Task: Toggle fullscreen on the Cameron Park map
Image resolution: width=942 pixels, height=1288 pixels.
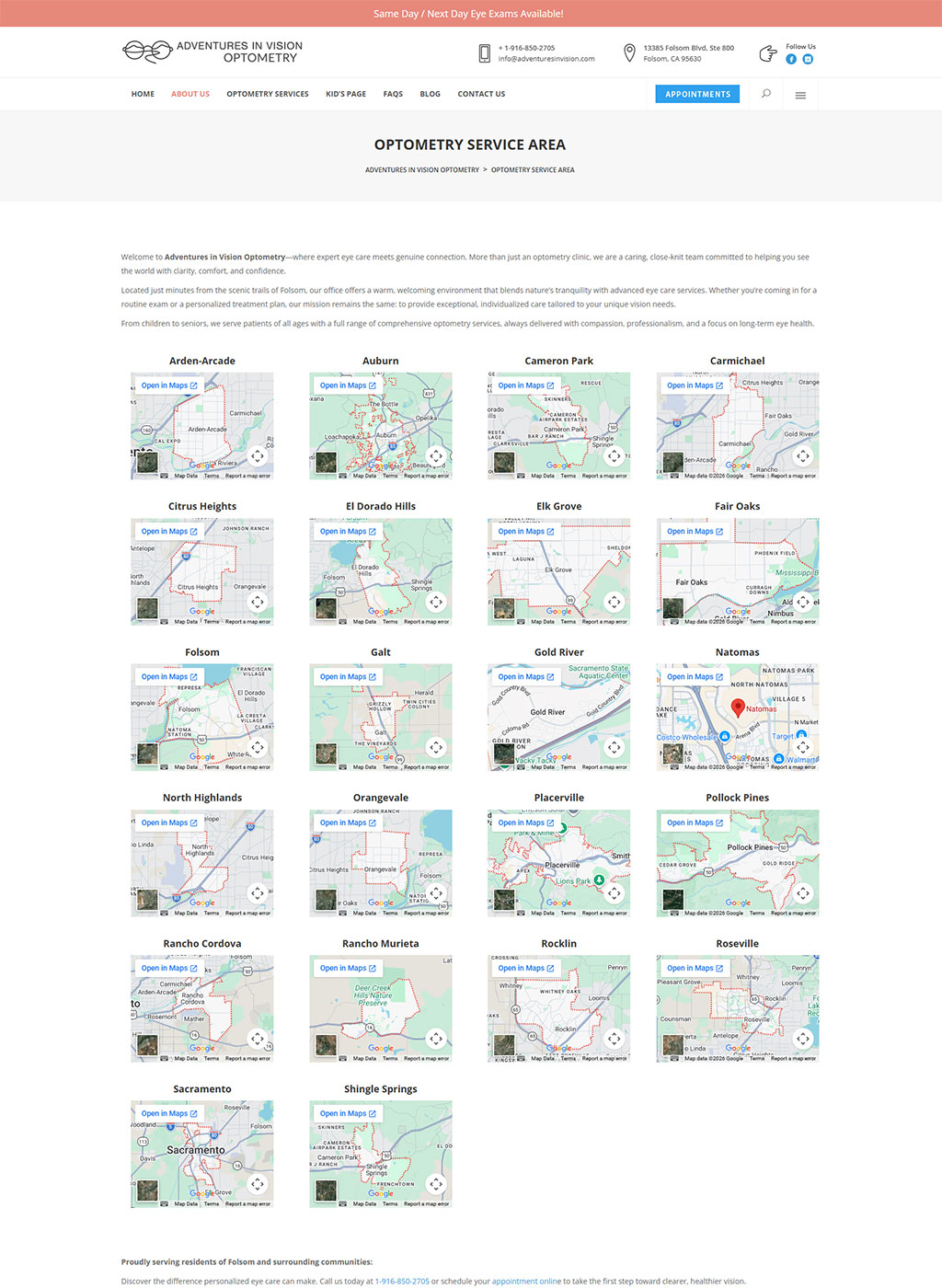Action: coord(614,455)
